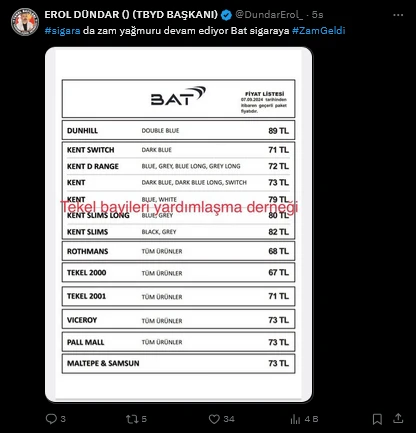This screenshot has height=433, width=416.
Task: Click the repost count 5
Action: tap(144, 419)
